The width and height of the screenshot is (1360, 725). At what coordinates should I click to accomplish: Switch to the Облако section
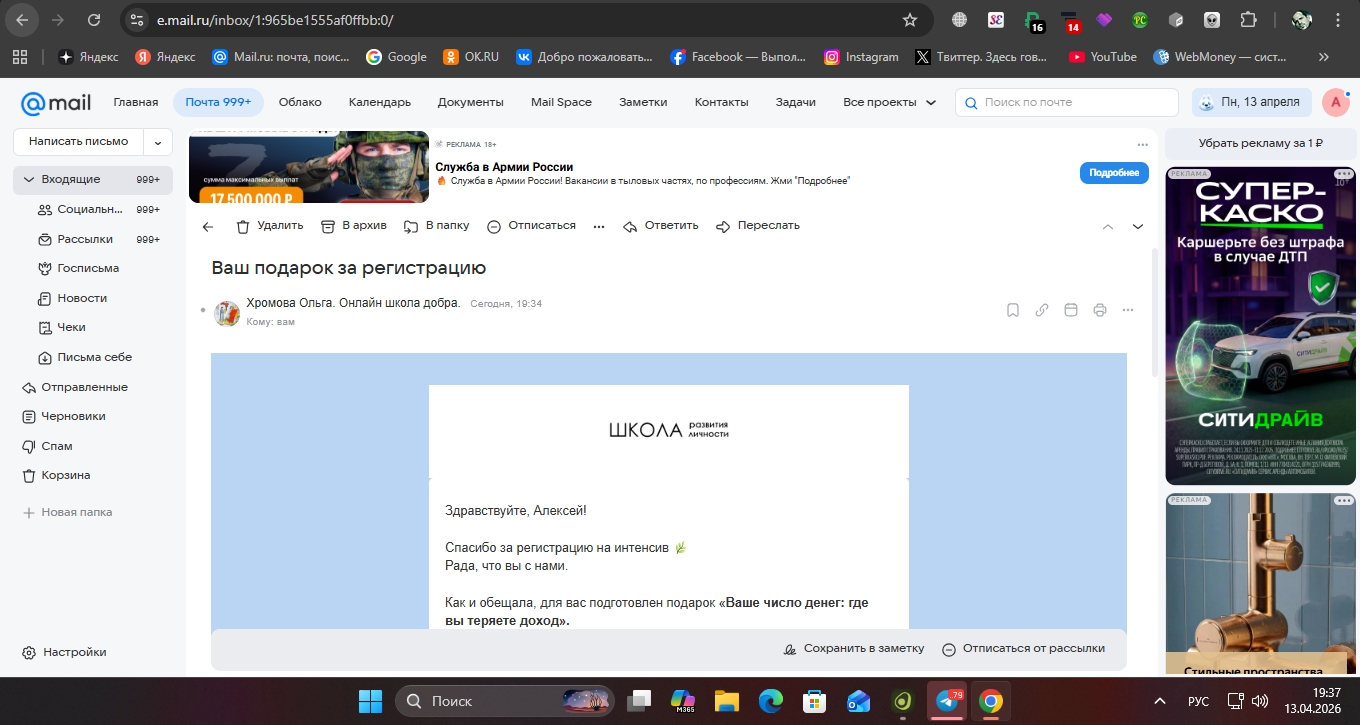300,102
